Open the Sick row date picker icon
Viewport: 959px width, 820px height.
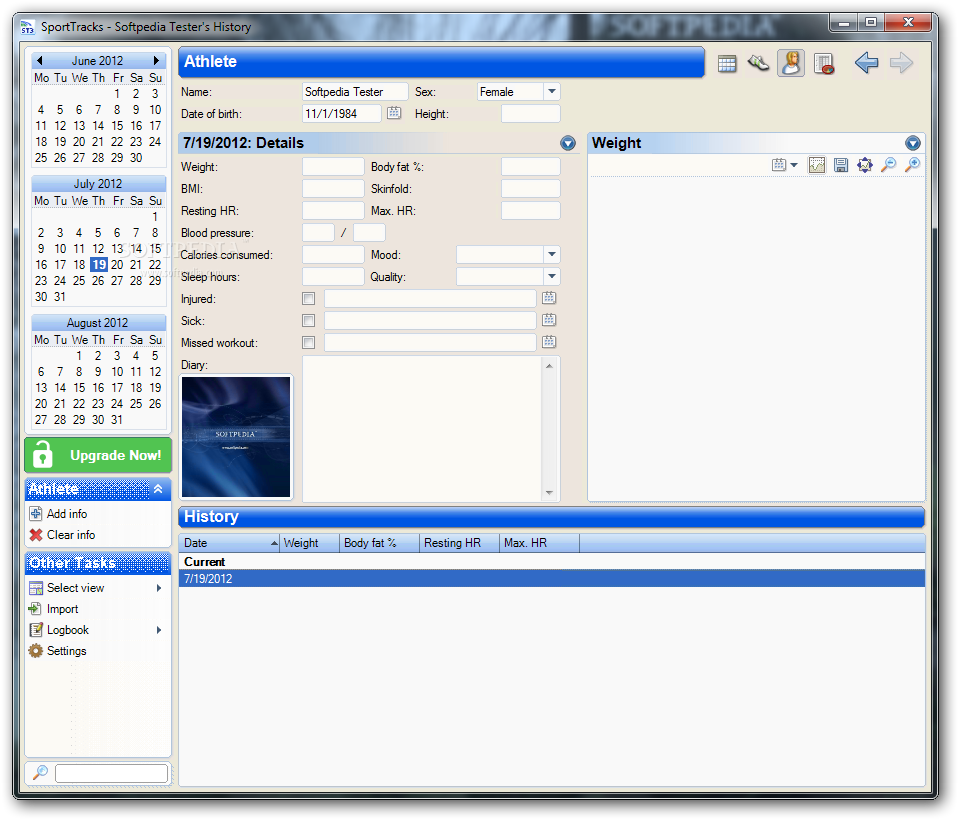(549, 320)
